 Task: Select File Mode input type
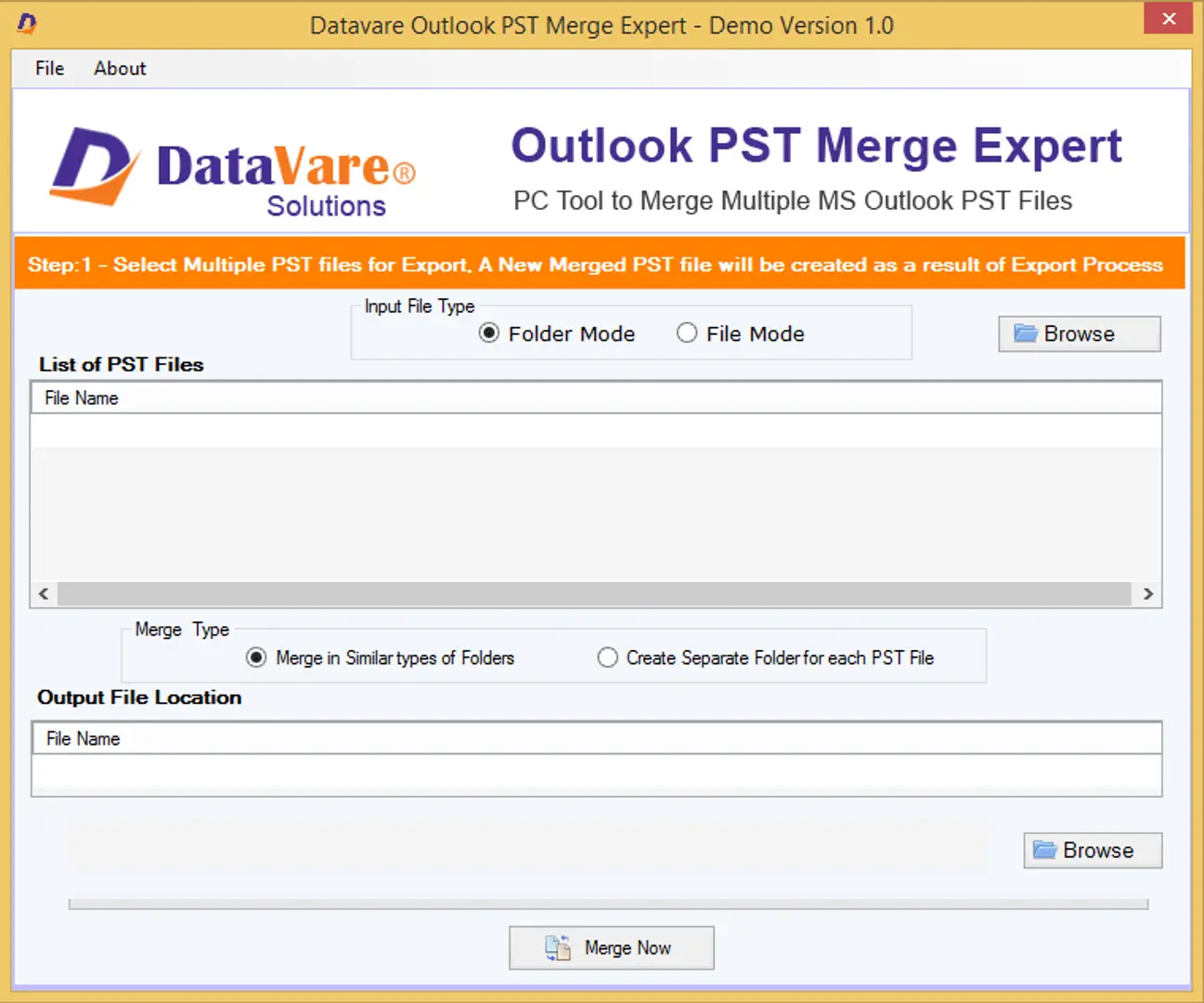point(687,333)
